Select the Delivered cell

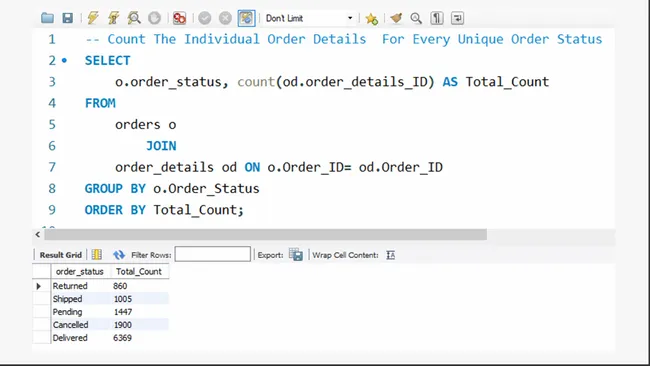(x=80, y=338)
